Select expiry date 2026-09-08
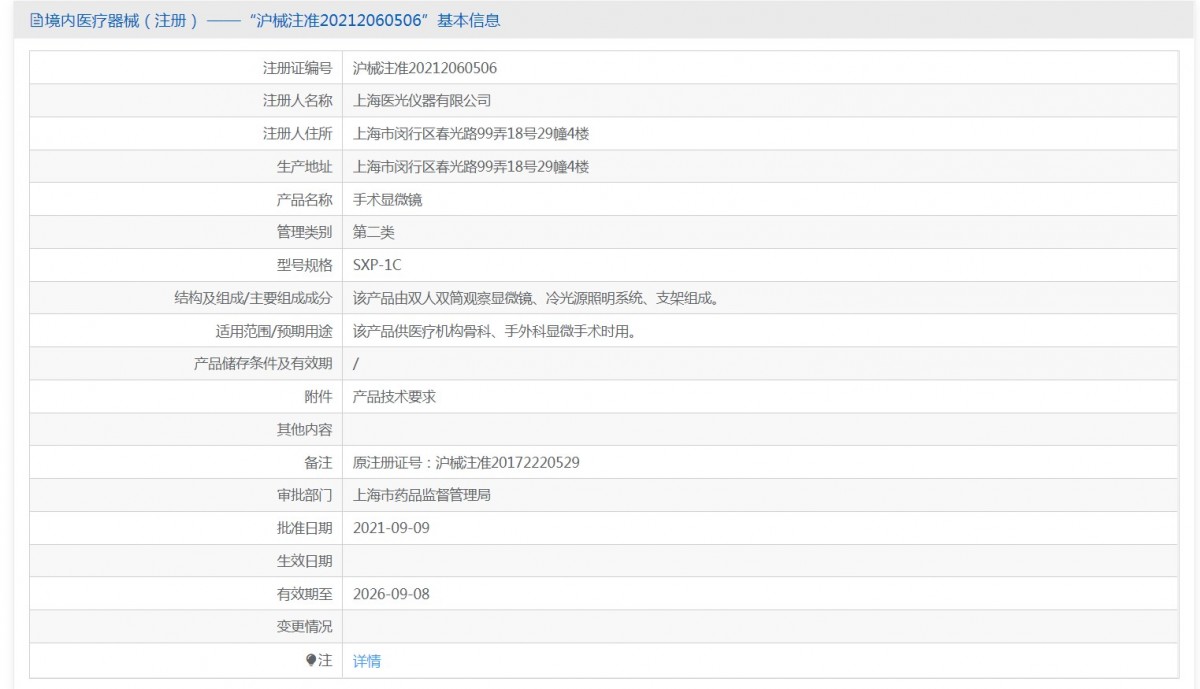 (x=391, y=594)
